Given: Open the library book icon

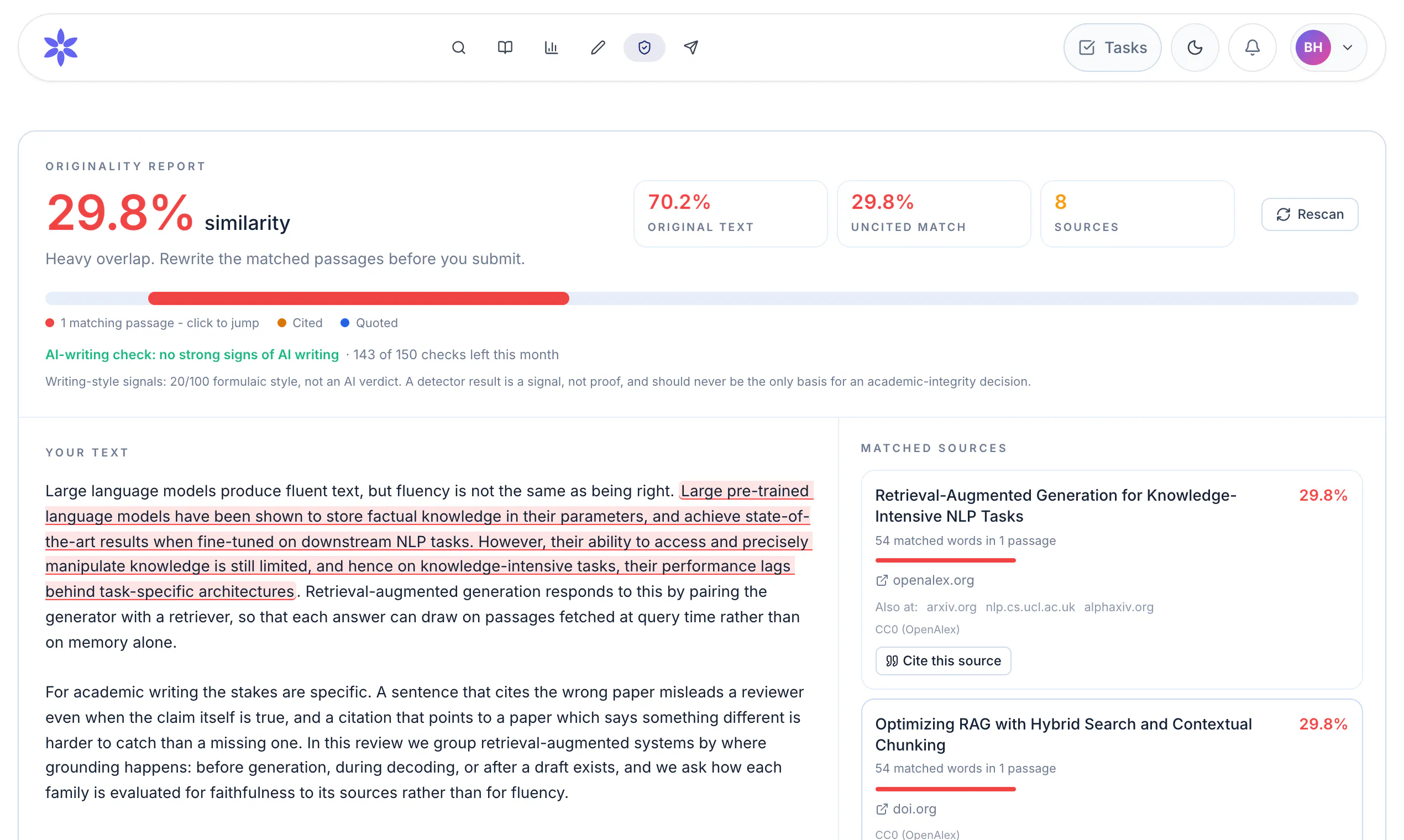Looking at the screenshot, I should (505, 48).
